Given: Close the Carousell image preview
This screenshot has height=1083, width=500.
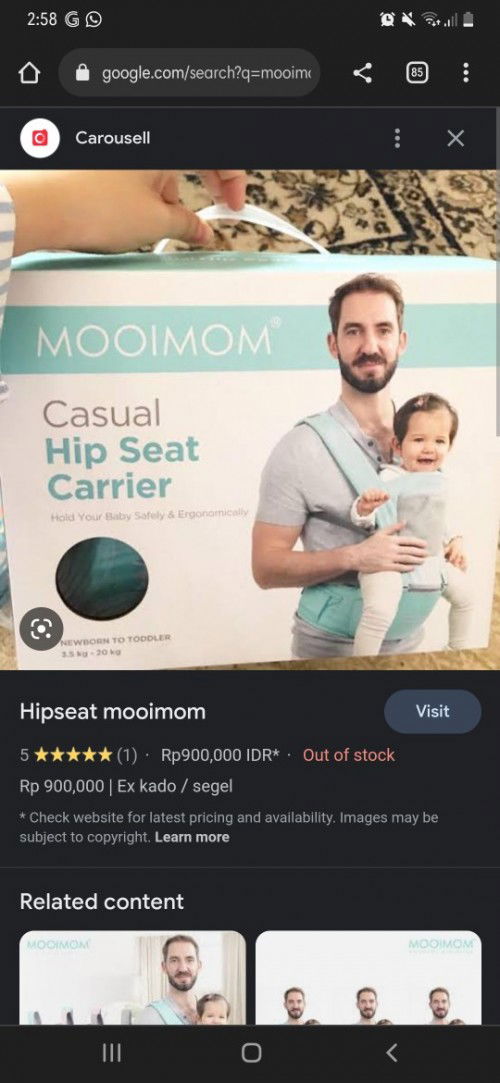Looking at the screenshot, I should (x=456, y=138).
